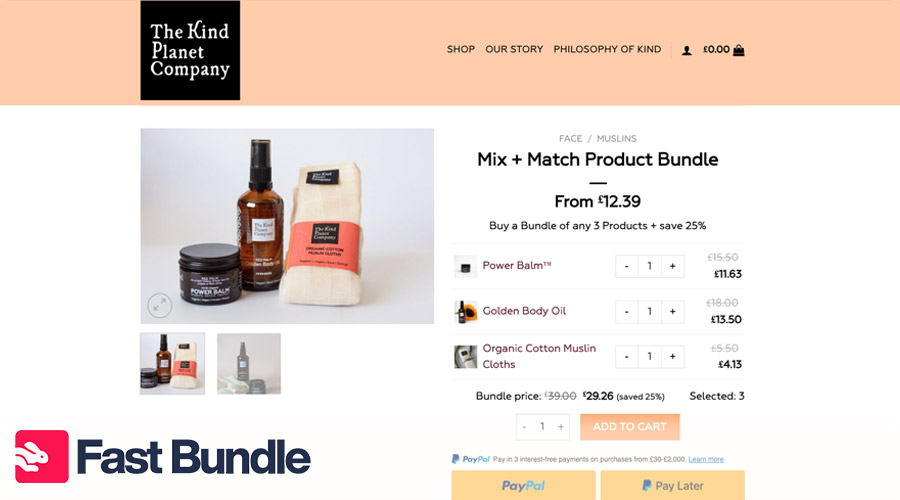Click the Muslin Cloths product icon
Viewport: 900px width, 500px height.
click(465, 356)
